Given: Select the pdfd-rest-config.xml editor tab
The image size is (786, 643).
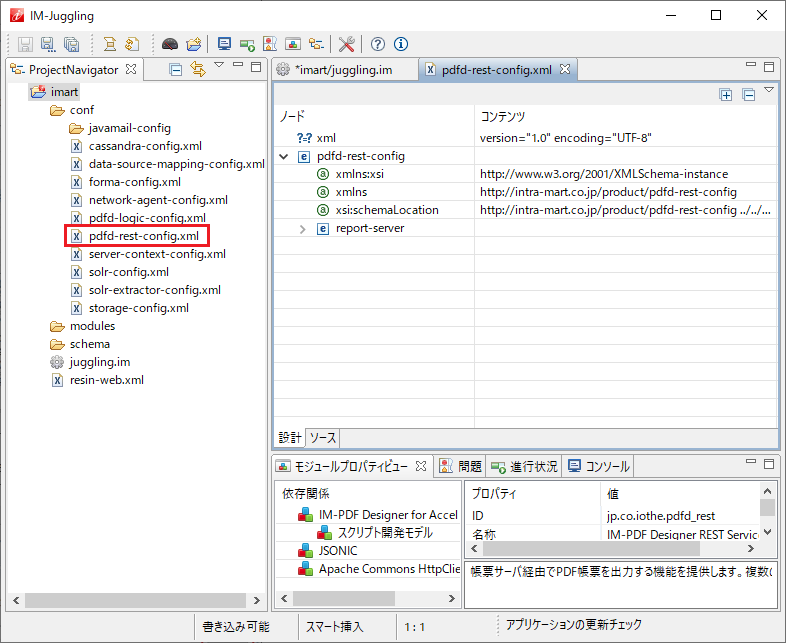Looking at the screenshot, I should pos(496,70).
